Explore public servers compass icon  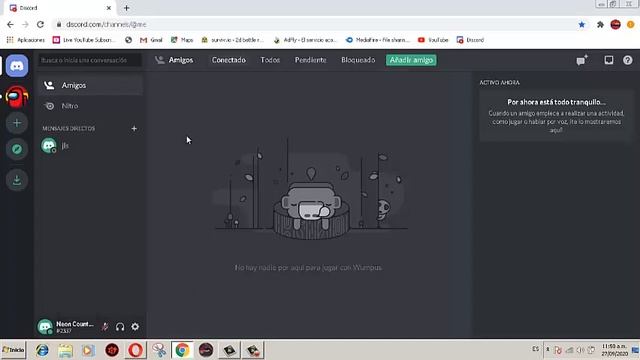(x=17, y=149)
